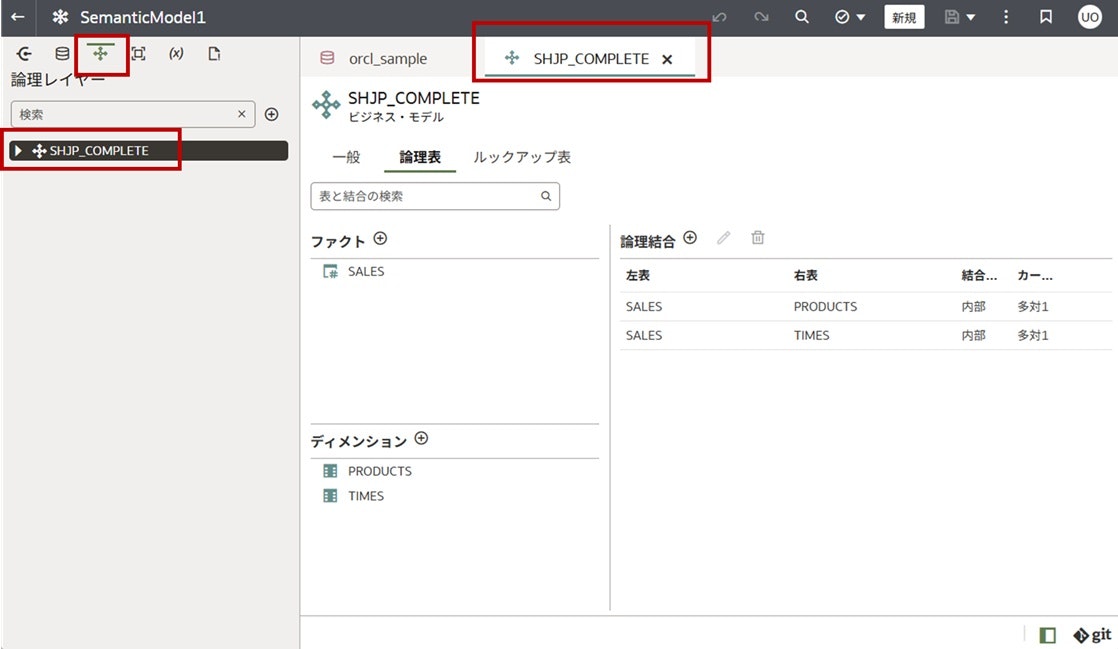Add a fact table with plus icon
Image resolution: width=1118 pixels, height=649 pixels.
click(381, 239)
